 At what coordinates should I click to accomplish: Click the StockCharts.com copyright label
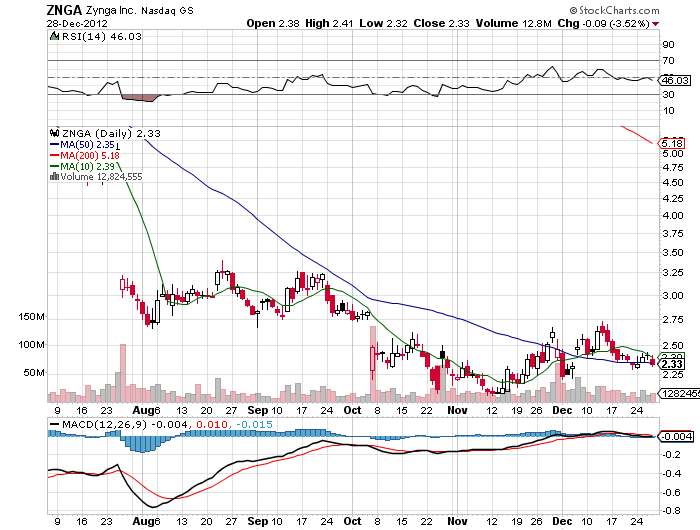pyautogui.click(x=614, y=10)
